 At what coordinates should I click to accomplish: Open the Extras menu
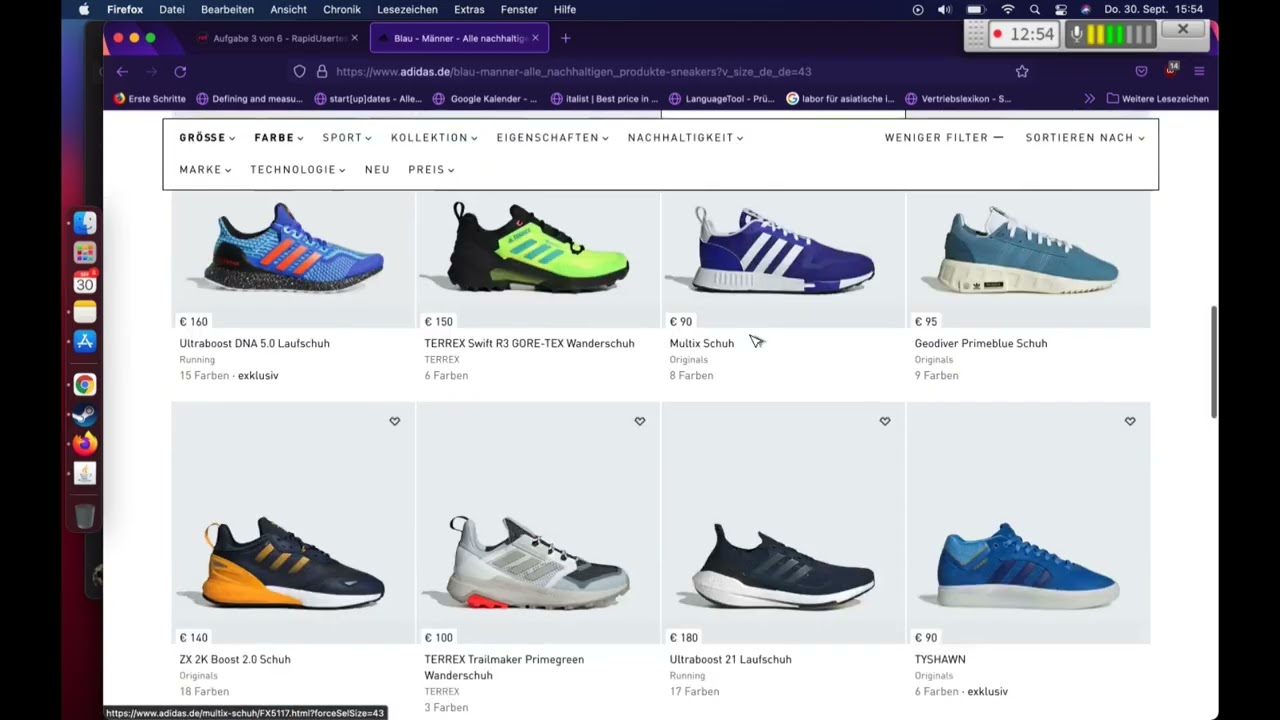point(469,9)
